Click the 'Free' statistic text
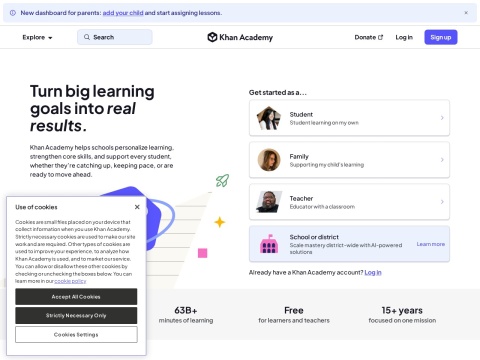The image size is (480, 360). [x=294, y=310]
